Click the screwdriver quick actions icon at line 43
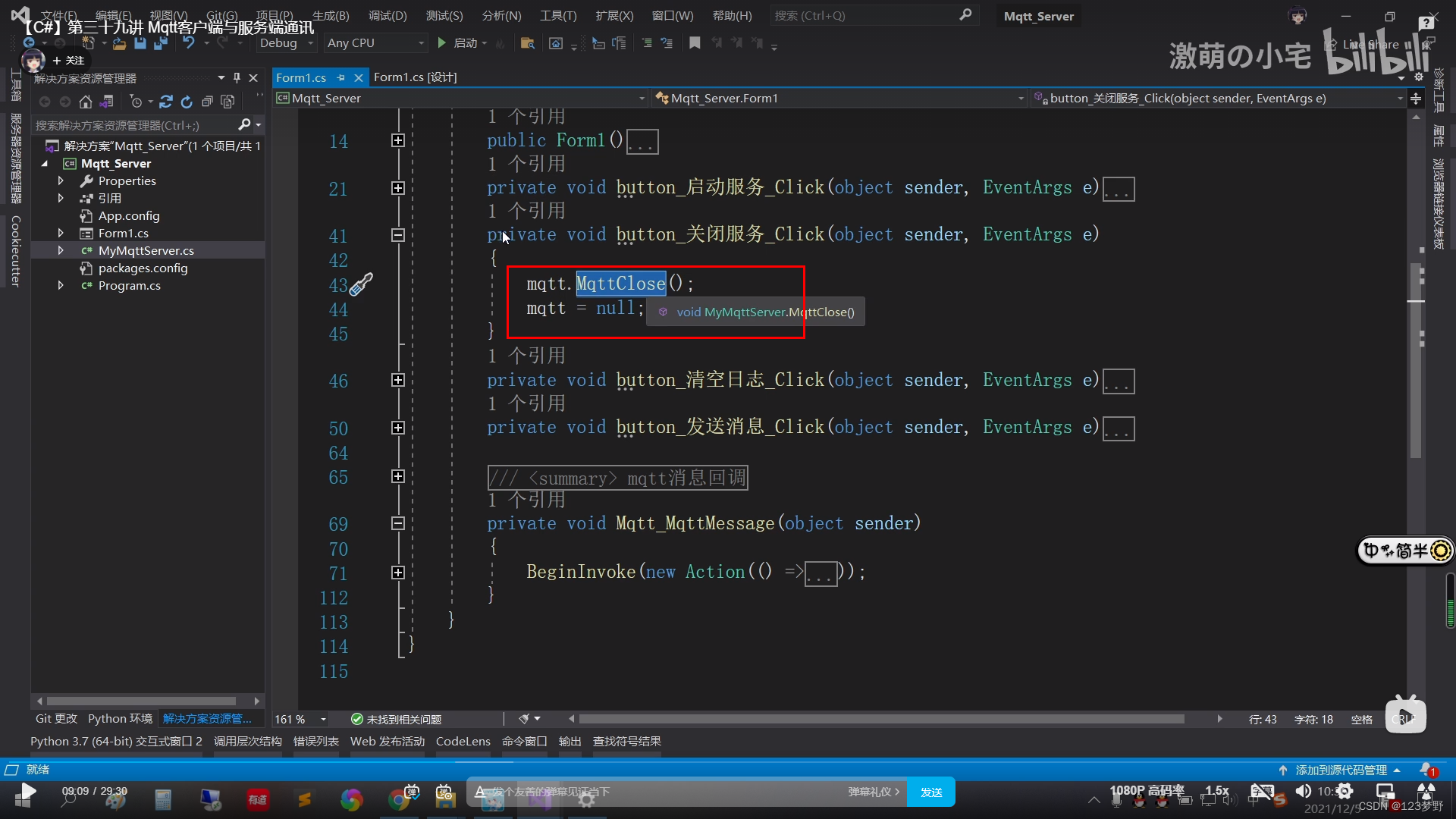Screen dimensions: 1456x819 pyautogui.click(x=361, y=284)
